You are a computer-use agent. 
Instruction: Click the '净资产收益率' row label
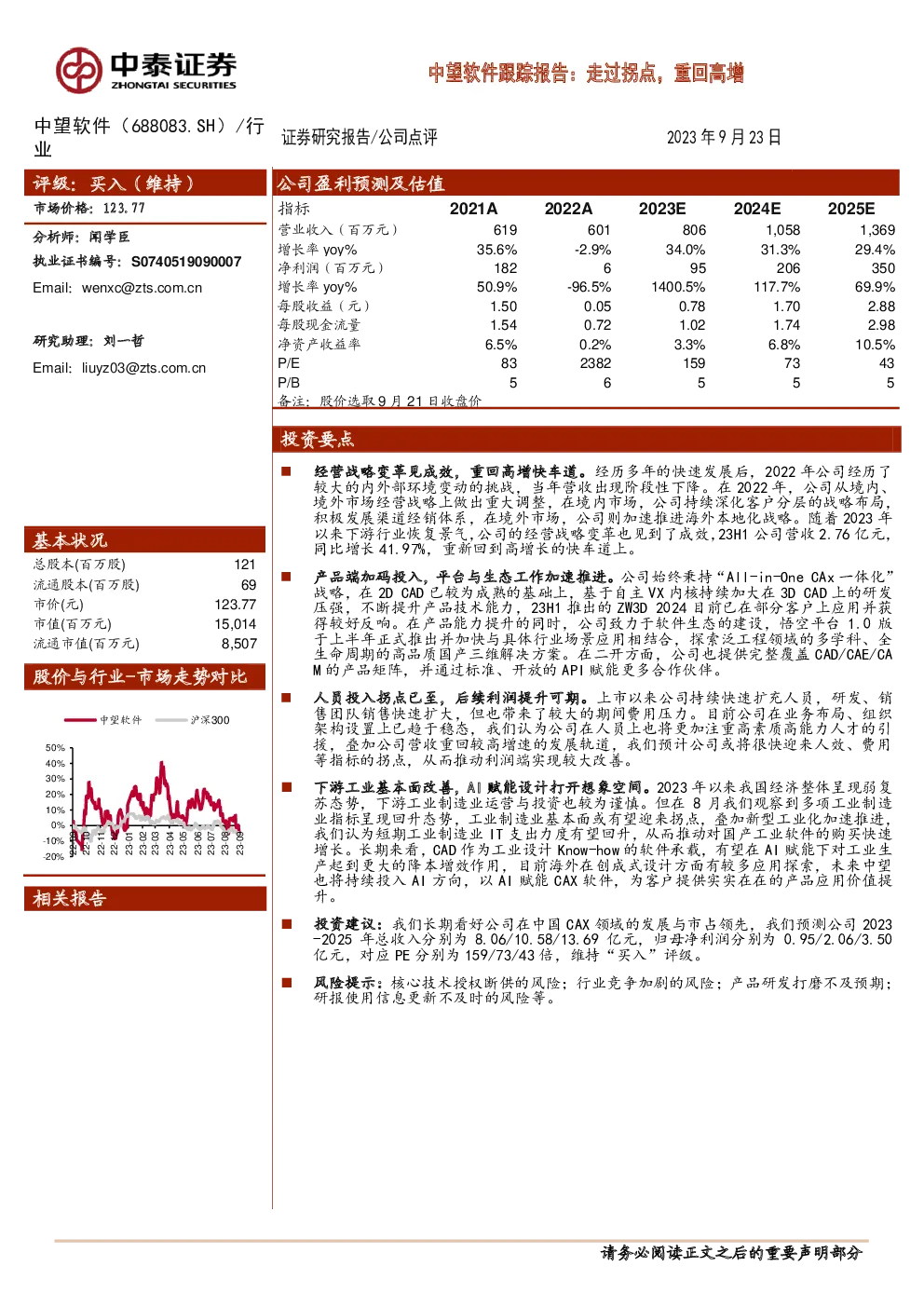coord(319,345)
